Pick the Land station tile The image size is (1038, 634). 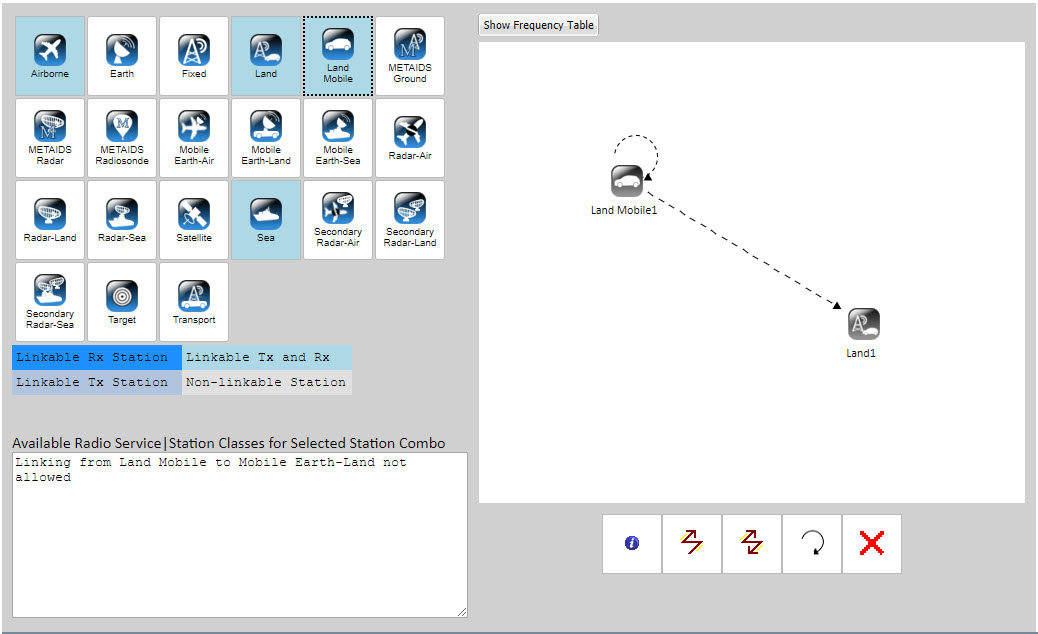tap(265, 56)
